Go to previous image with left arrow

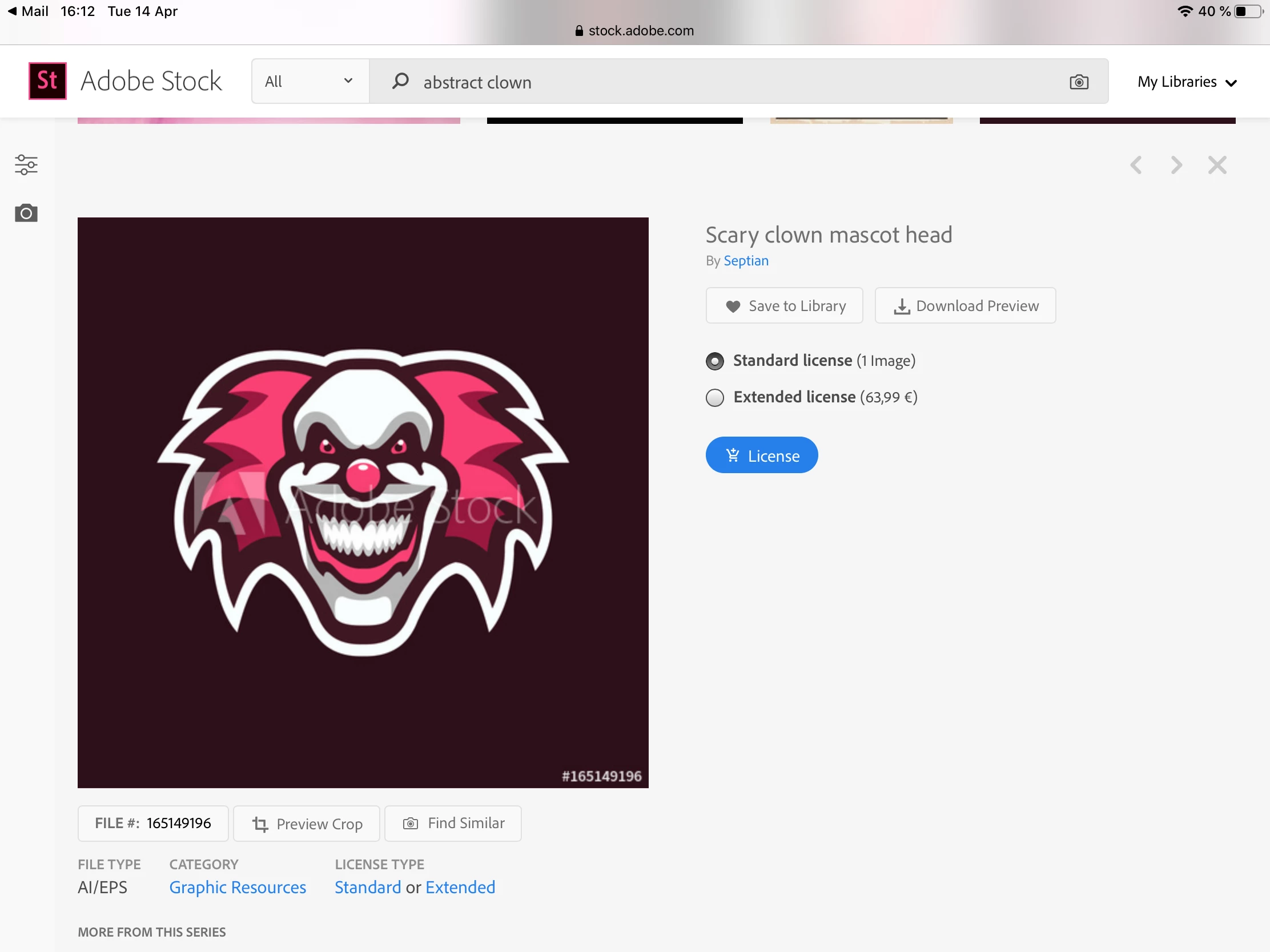1136,166
